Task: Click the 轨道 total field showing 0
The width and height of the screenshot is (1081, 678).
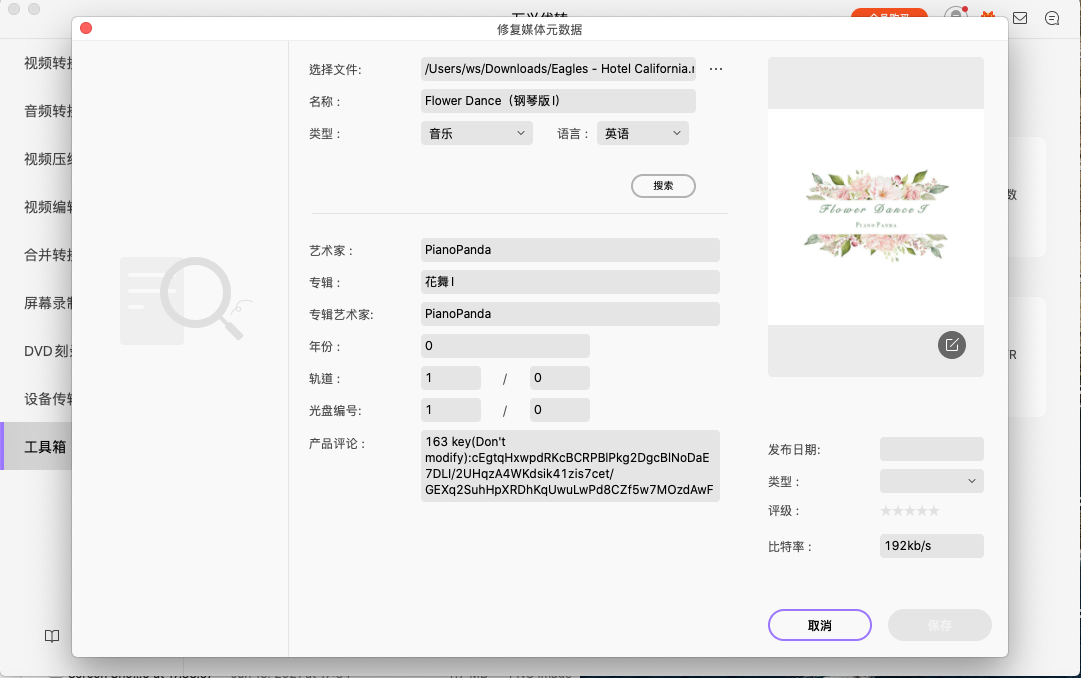Action: [560, 378]
